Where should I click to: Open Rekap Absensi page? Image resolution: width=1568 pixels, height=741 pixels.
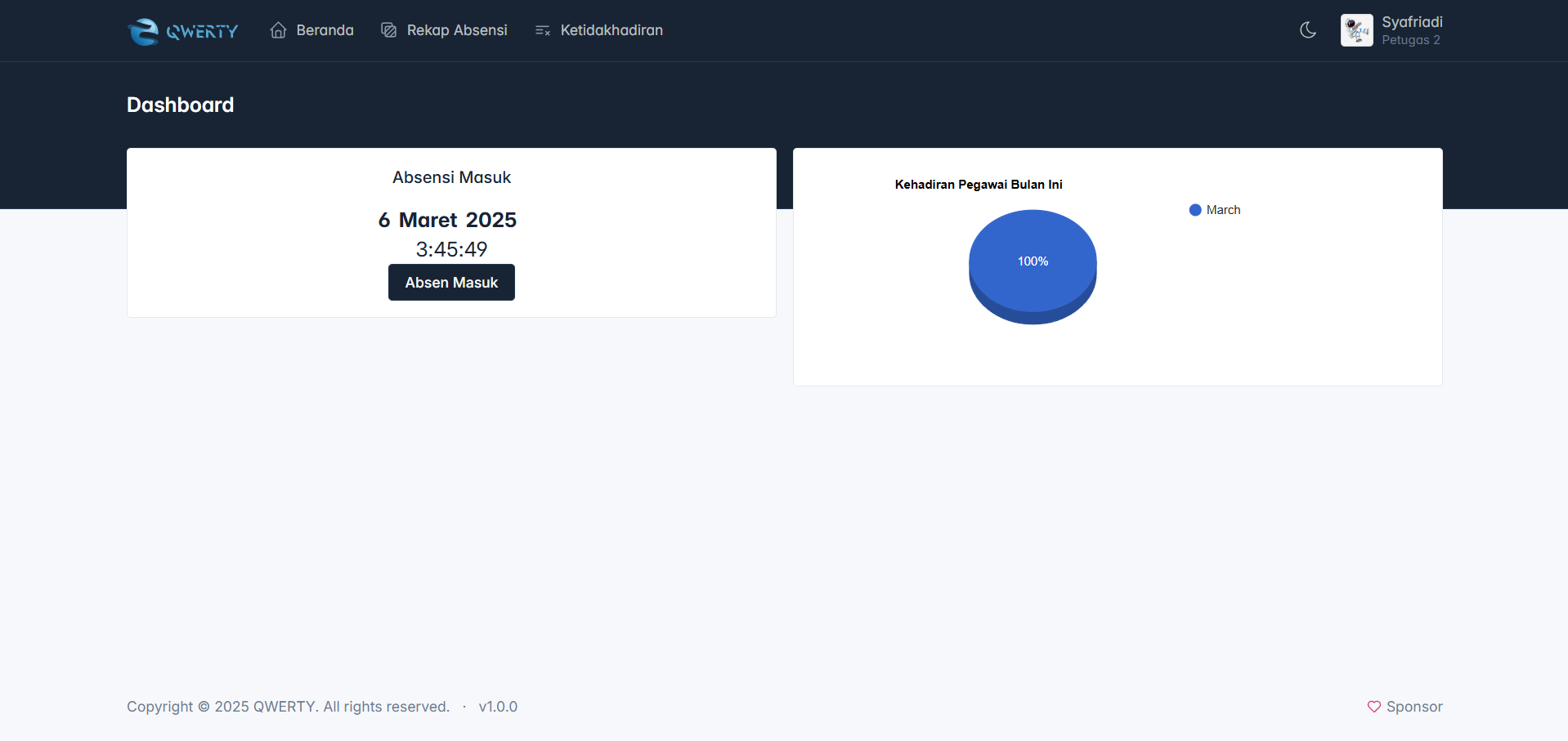(444, 30)
